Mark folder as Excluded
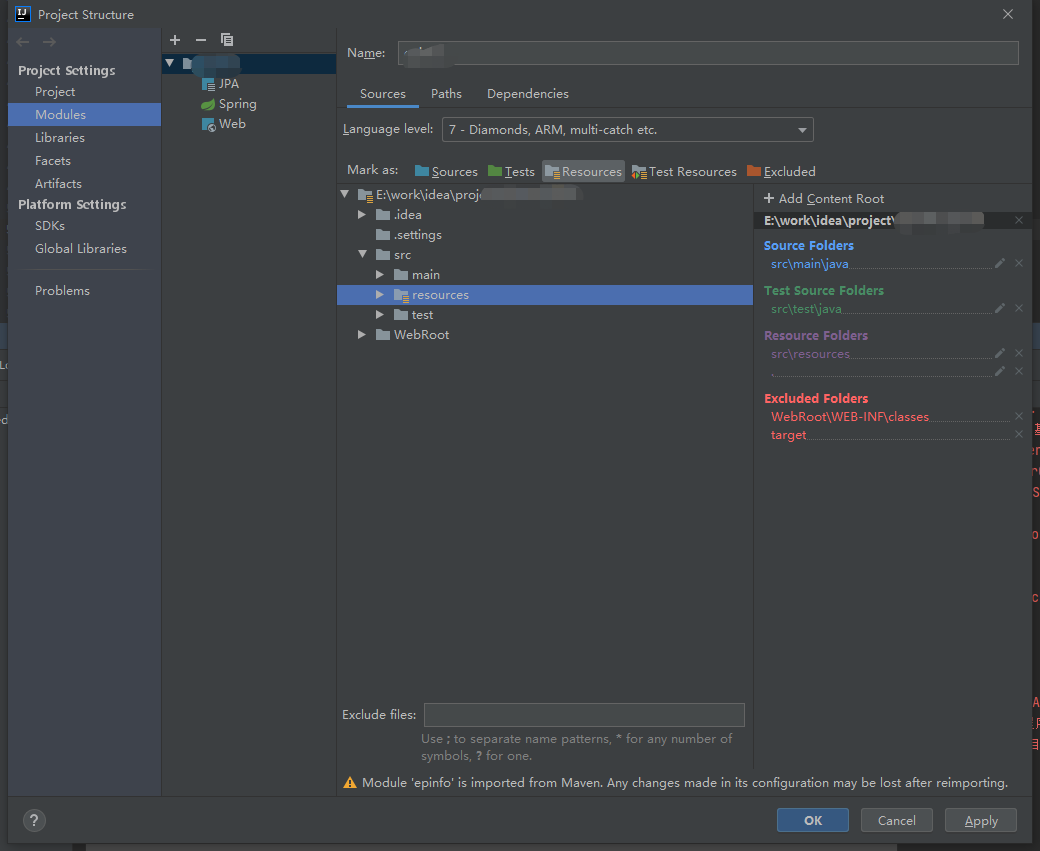The height and width of the screenshot is (851, 1040). tap(781, 172)
